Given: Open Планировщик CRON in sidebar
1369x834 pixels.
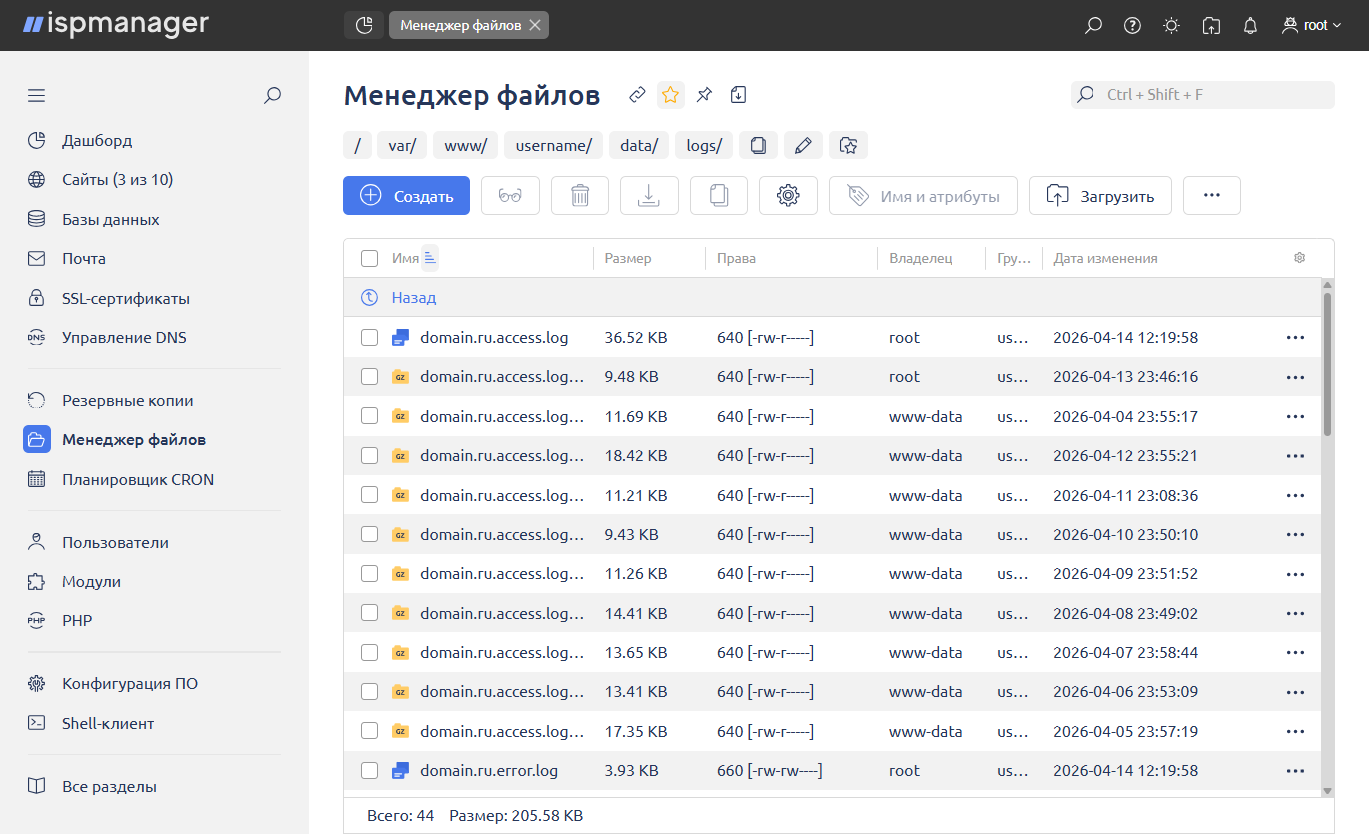Looking at the screenshot, I should click(x=137, y=479).
